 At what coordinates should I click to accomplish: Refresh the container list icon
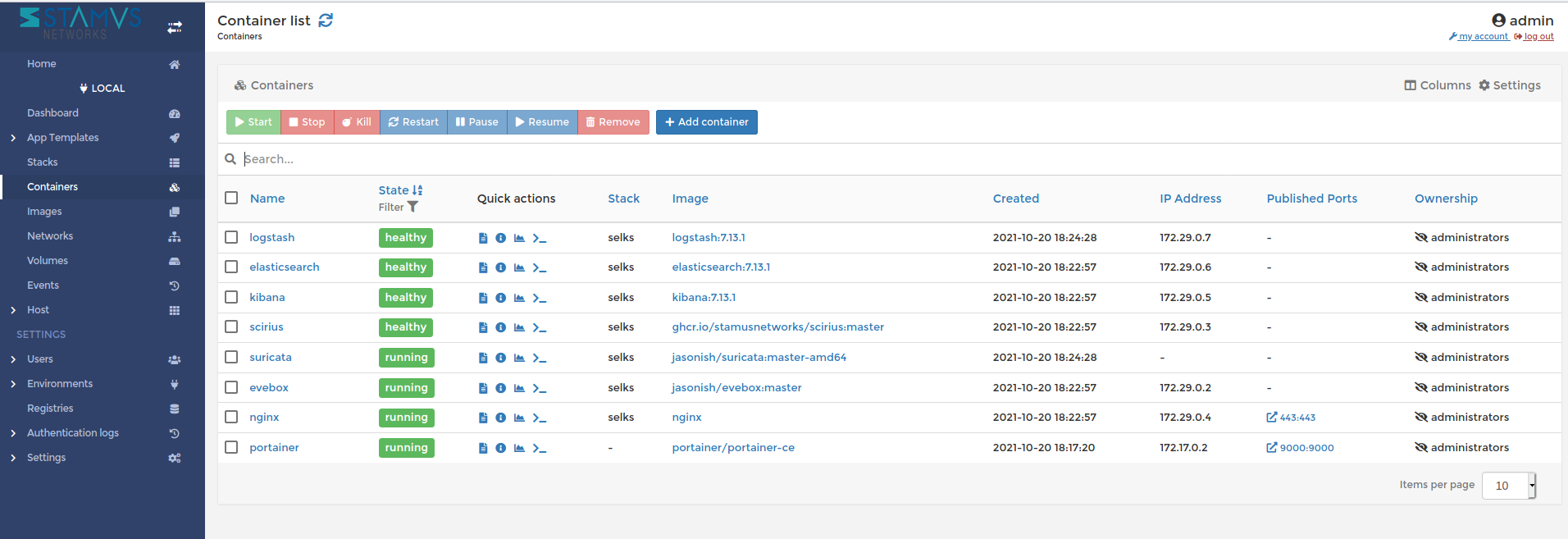(x=326, y=21)
